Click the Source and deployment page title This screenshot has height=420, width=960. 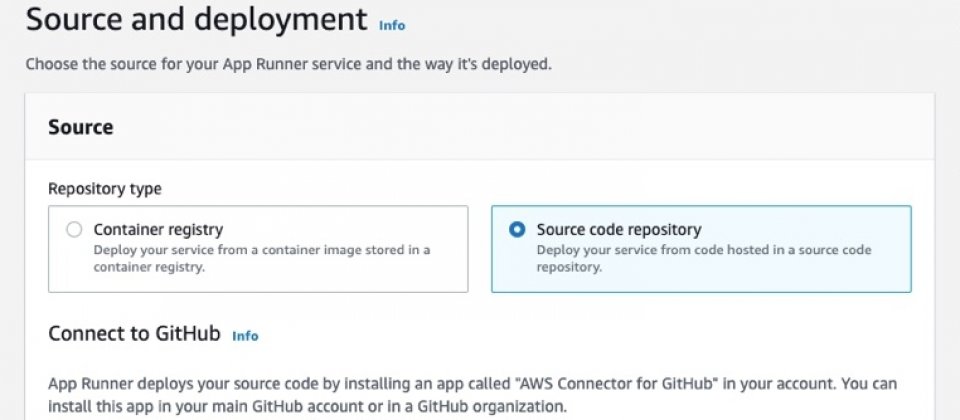[197, 20]
